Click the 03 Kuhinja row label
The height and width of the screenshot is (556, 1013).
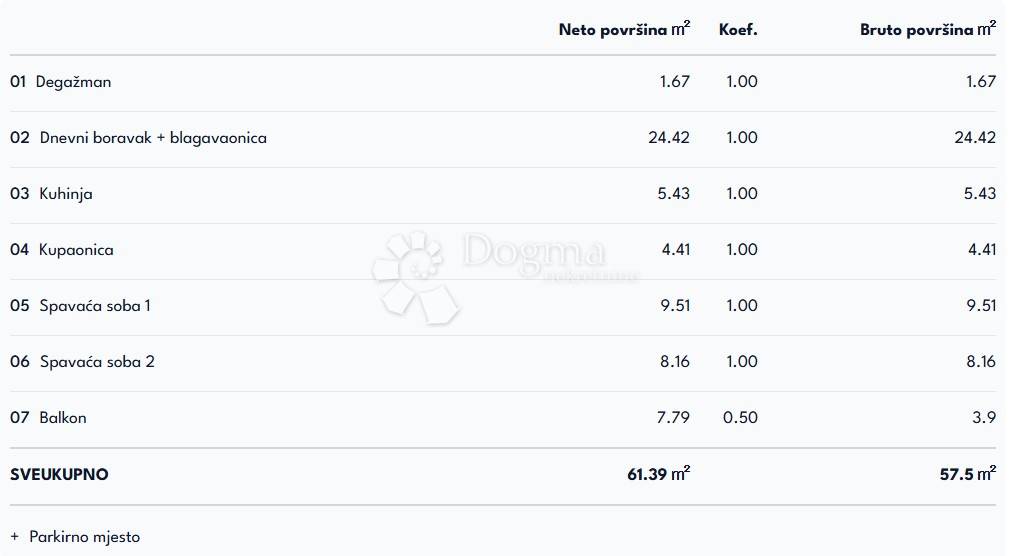coord(52,194)
